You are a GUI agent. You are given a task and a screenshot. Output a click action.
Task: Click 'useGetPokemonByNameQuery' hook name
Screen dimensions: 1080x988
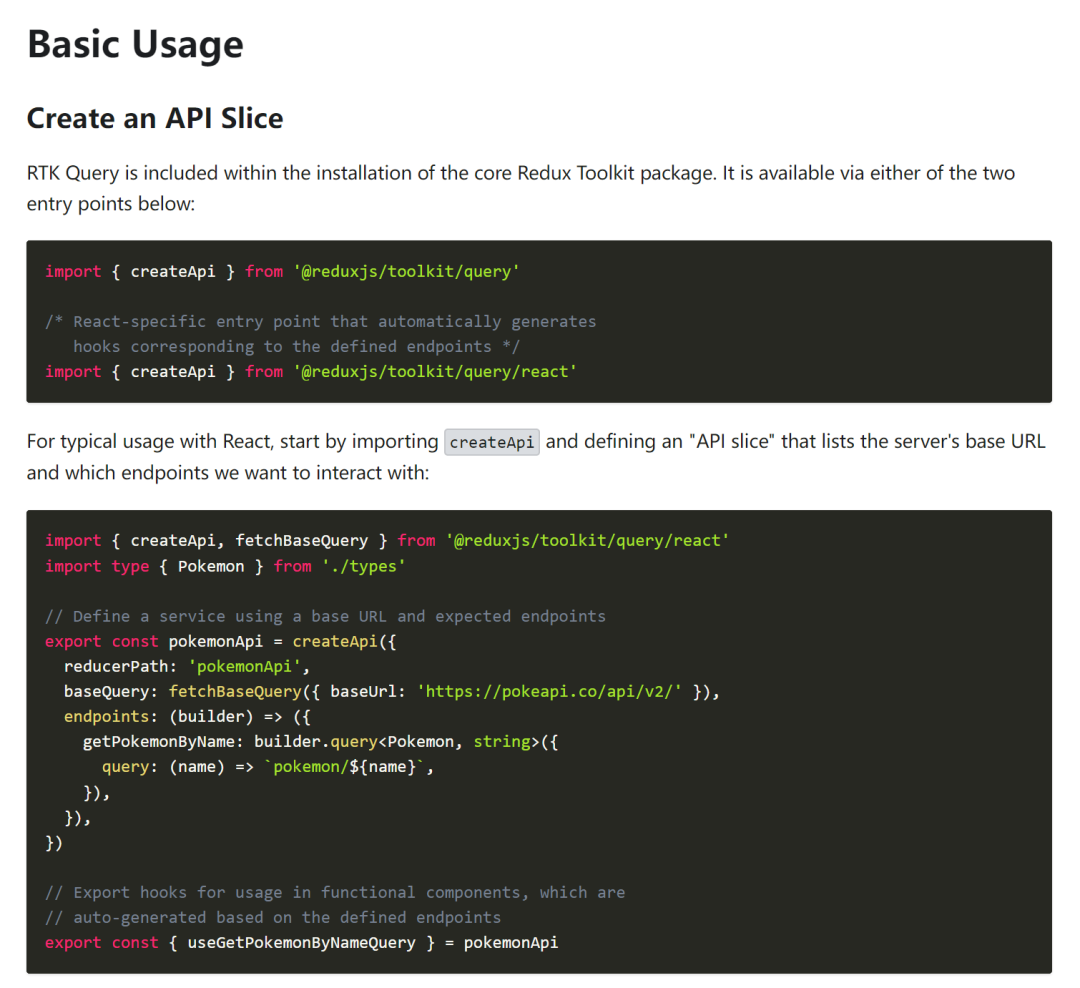(302, 943)
